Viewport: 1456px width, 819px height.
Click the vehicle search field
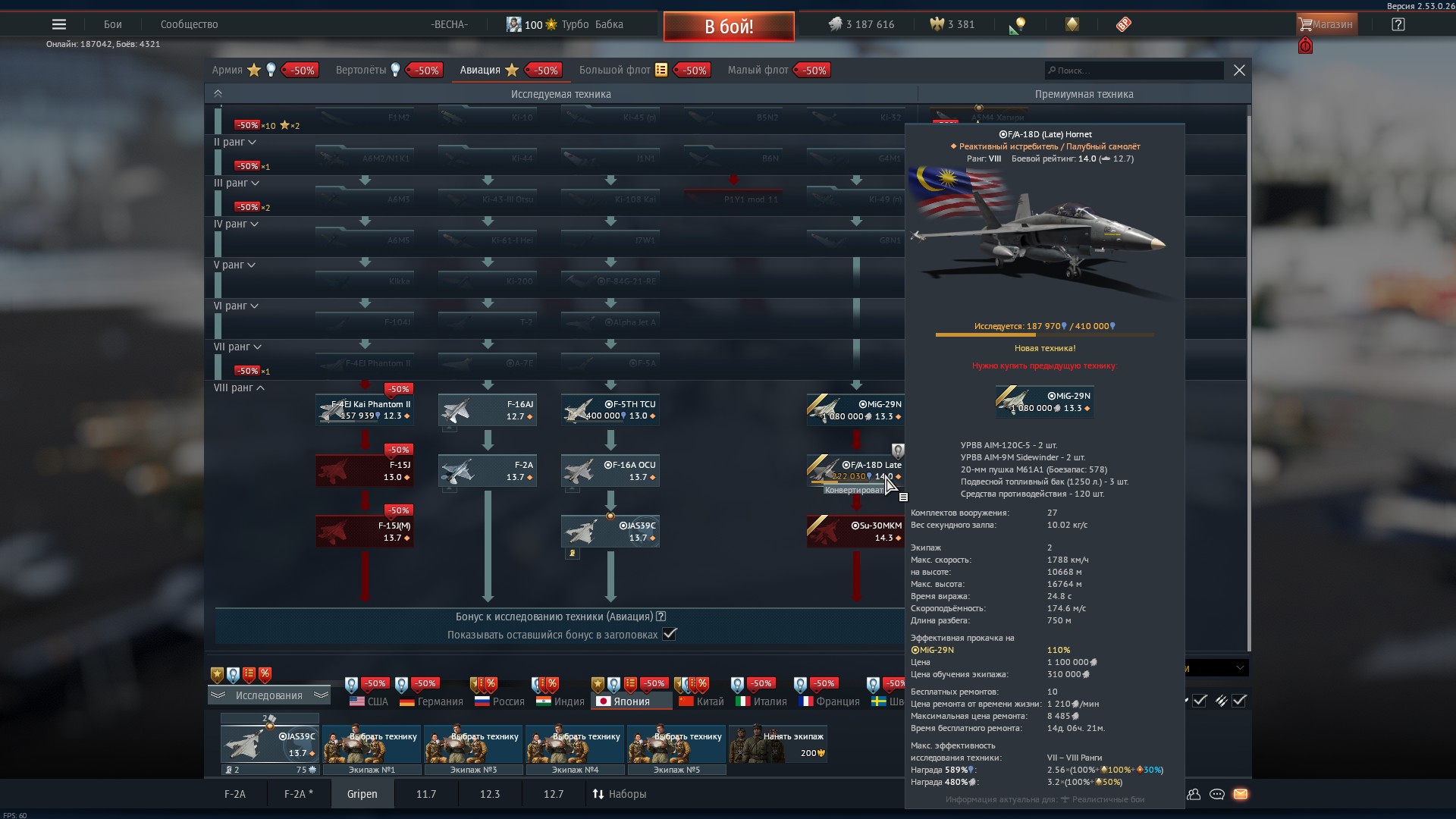point(1134,71)
